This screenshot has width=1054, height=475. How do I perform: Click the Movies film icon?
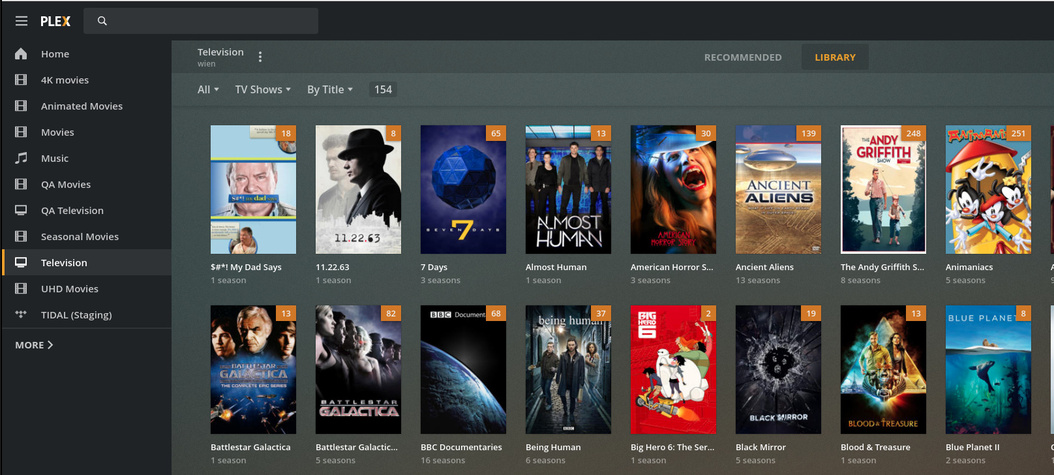[x=21, y=132]
